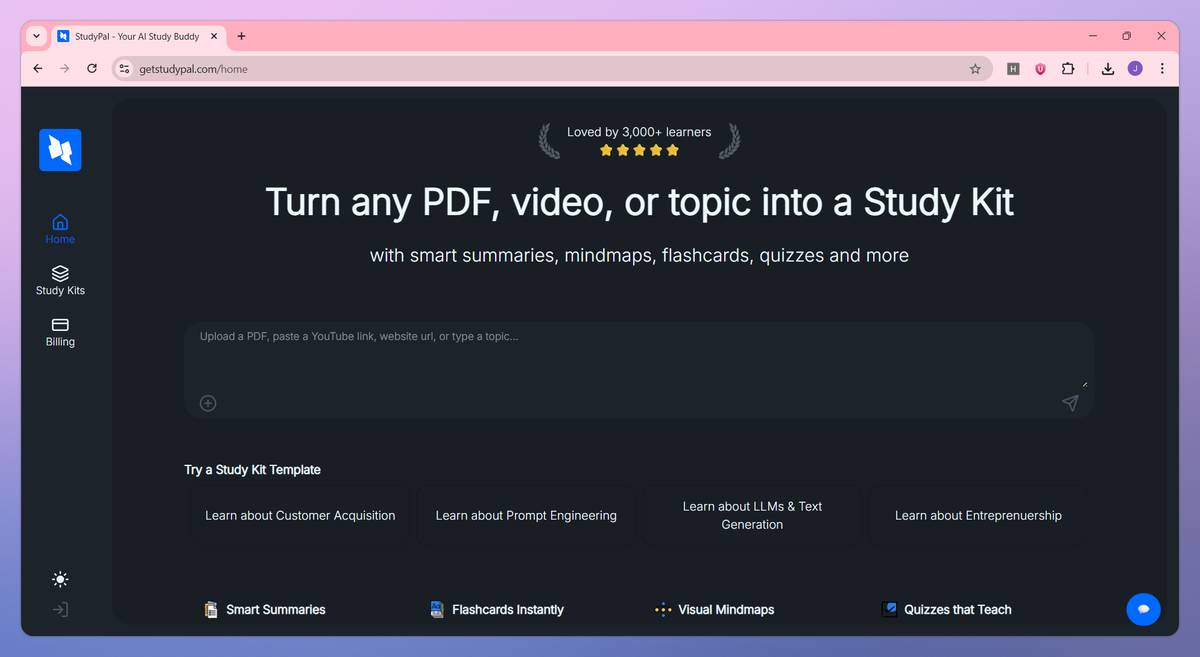
Task: Bookmark this page with star icon
Action: [x=975, y=69]
